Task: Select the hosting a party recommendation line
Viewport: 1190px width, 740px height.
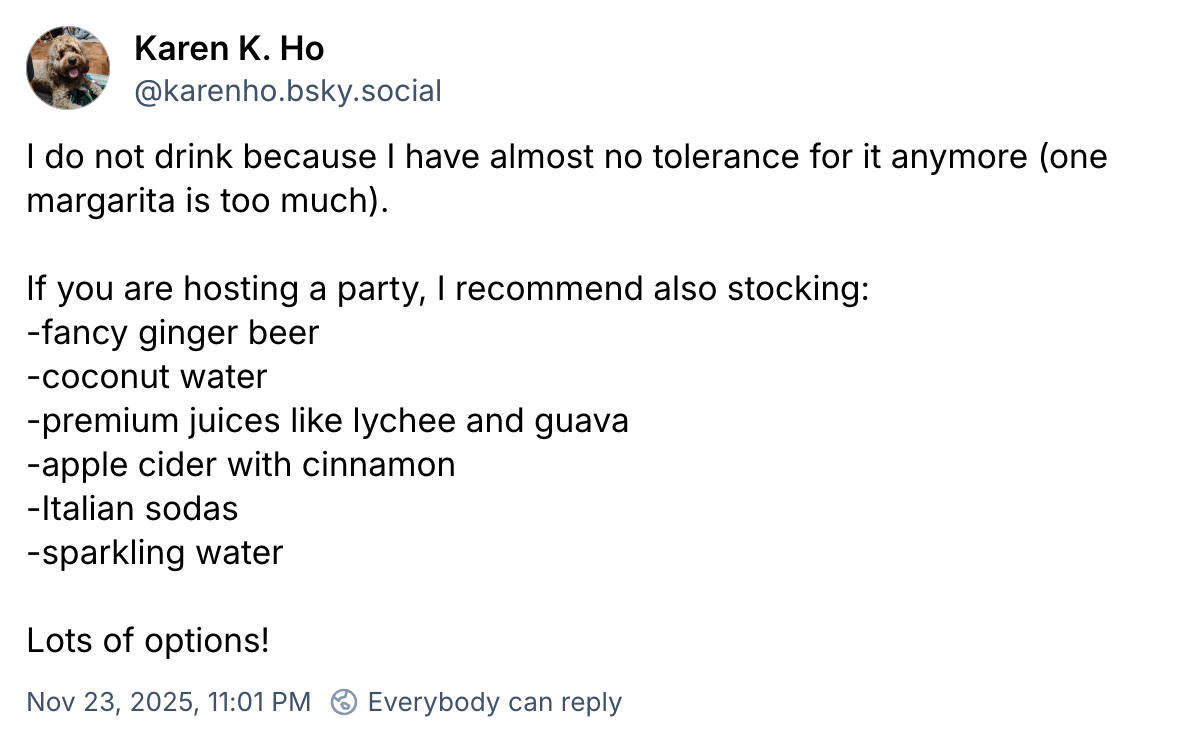Action: pyautogui.click(x=448, y=288)
